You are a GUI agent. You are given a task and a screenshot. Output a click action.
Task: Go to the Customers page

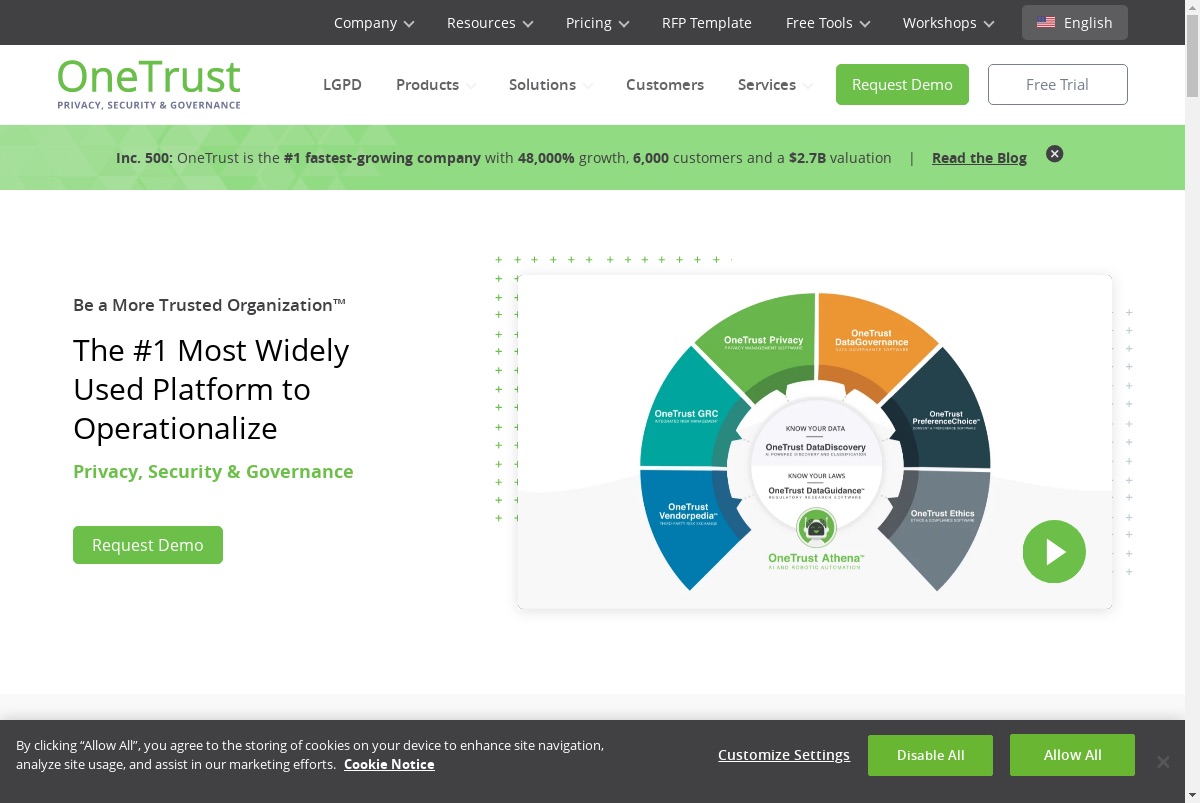pos(665,85)
